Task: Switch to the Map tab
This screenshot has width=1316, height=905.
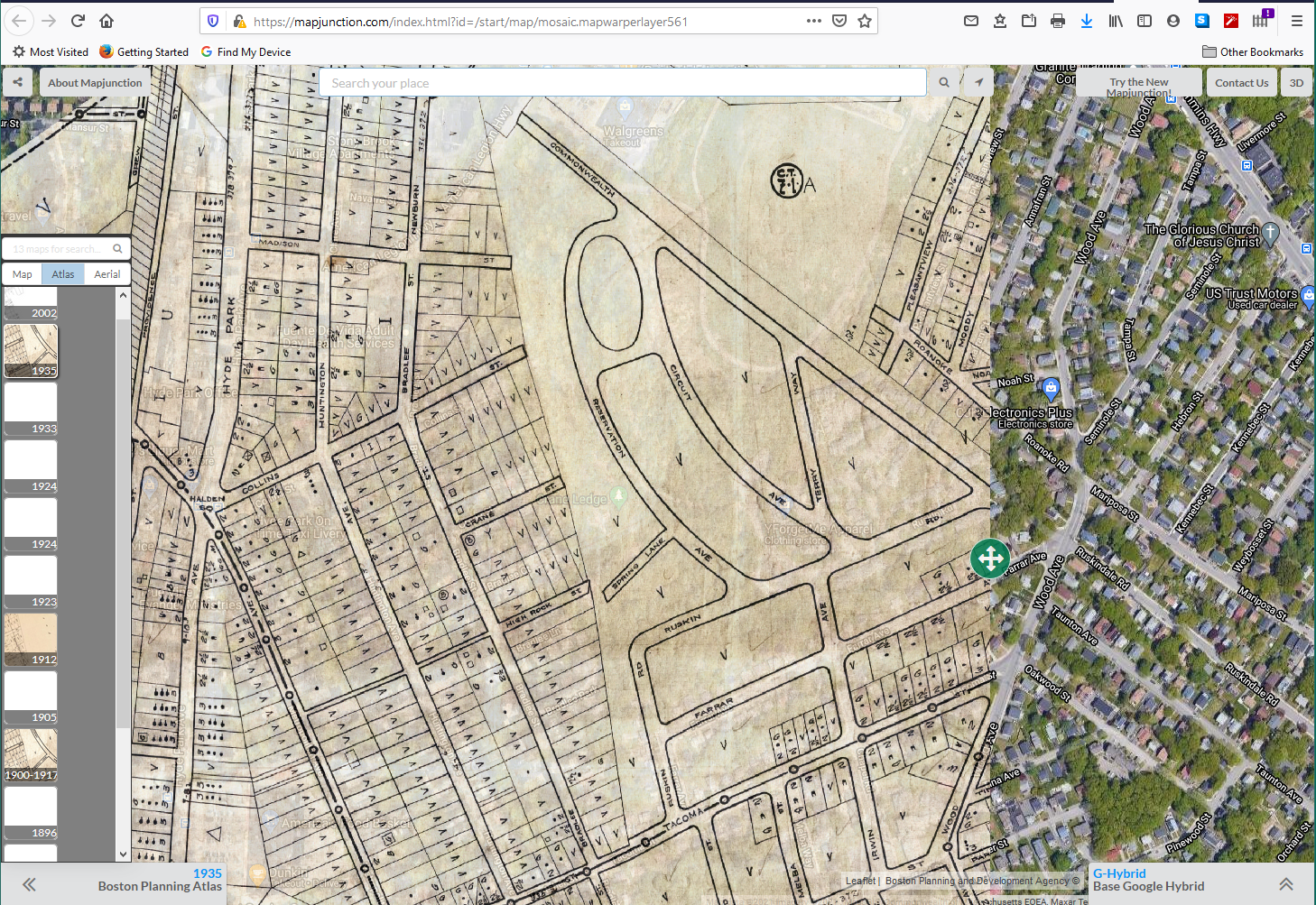Action: [x=23, y=274]
